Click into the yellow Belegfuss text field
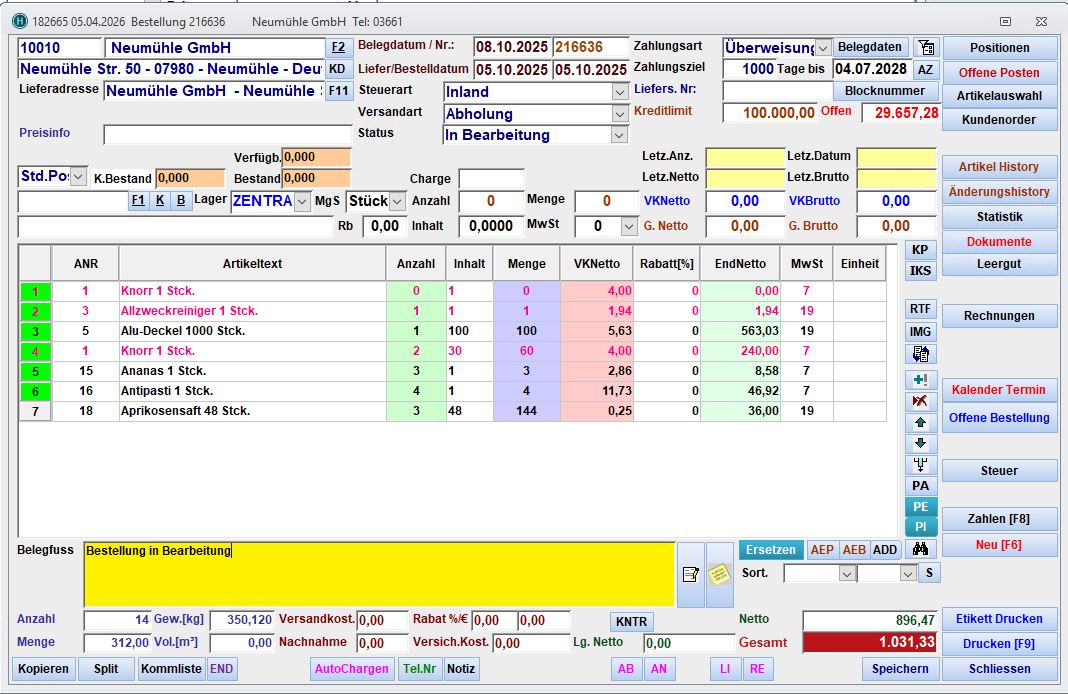This screenshot has width=1068, height=694. pos(378,574)
